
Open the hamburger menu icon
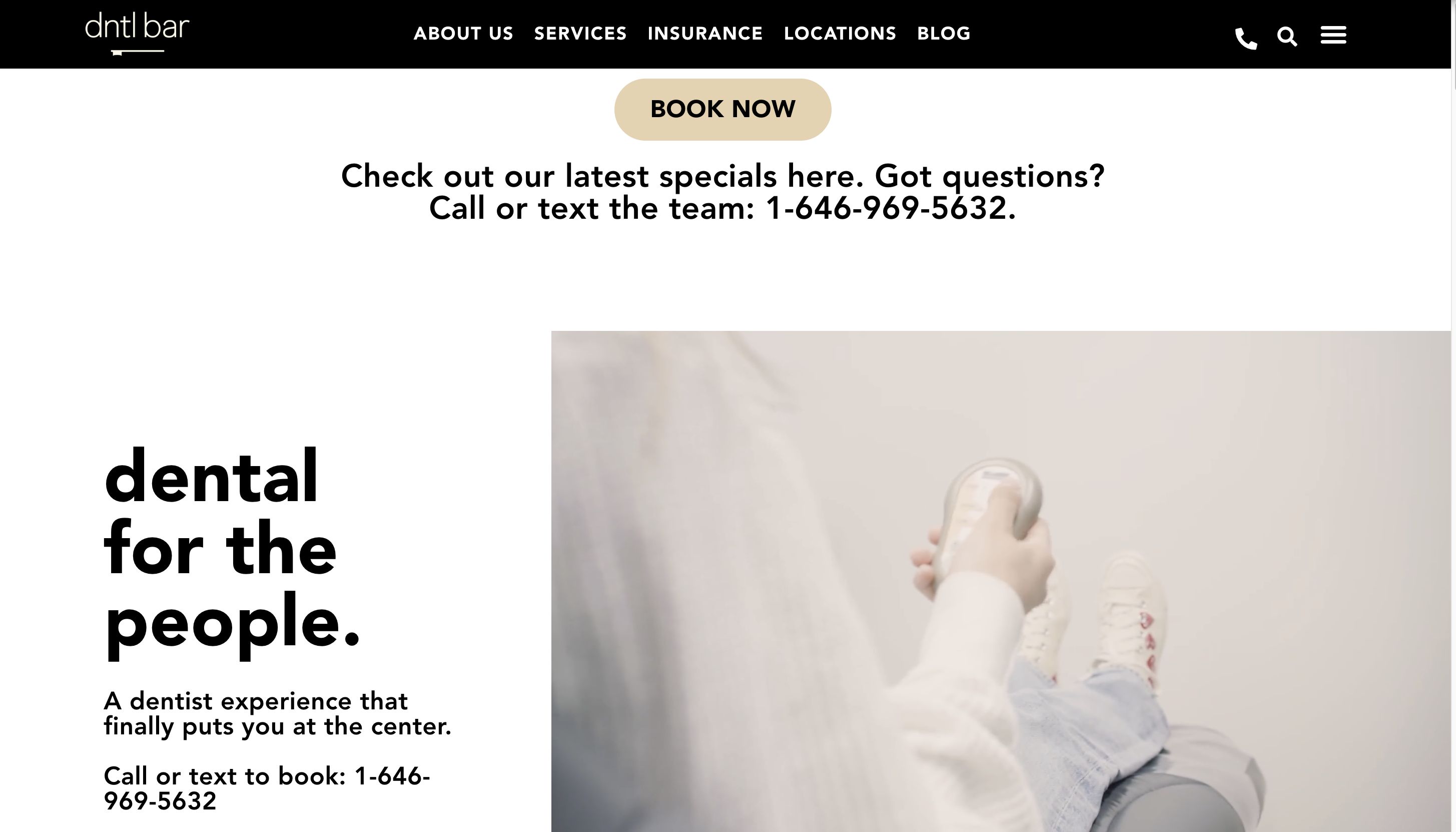[x=1333, y=35]
